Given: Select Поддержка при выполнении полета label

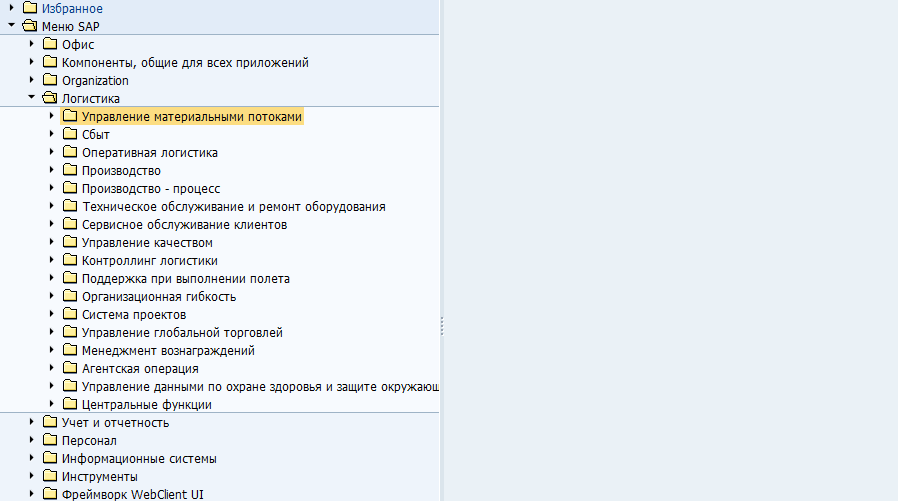Looking at the screenshot, I should click(186, 279).
